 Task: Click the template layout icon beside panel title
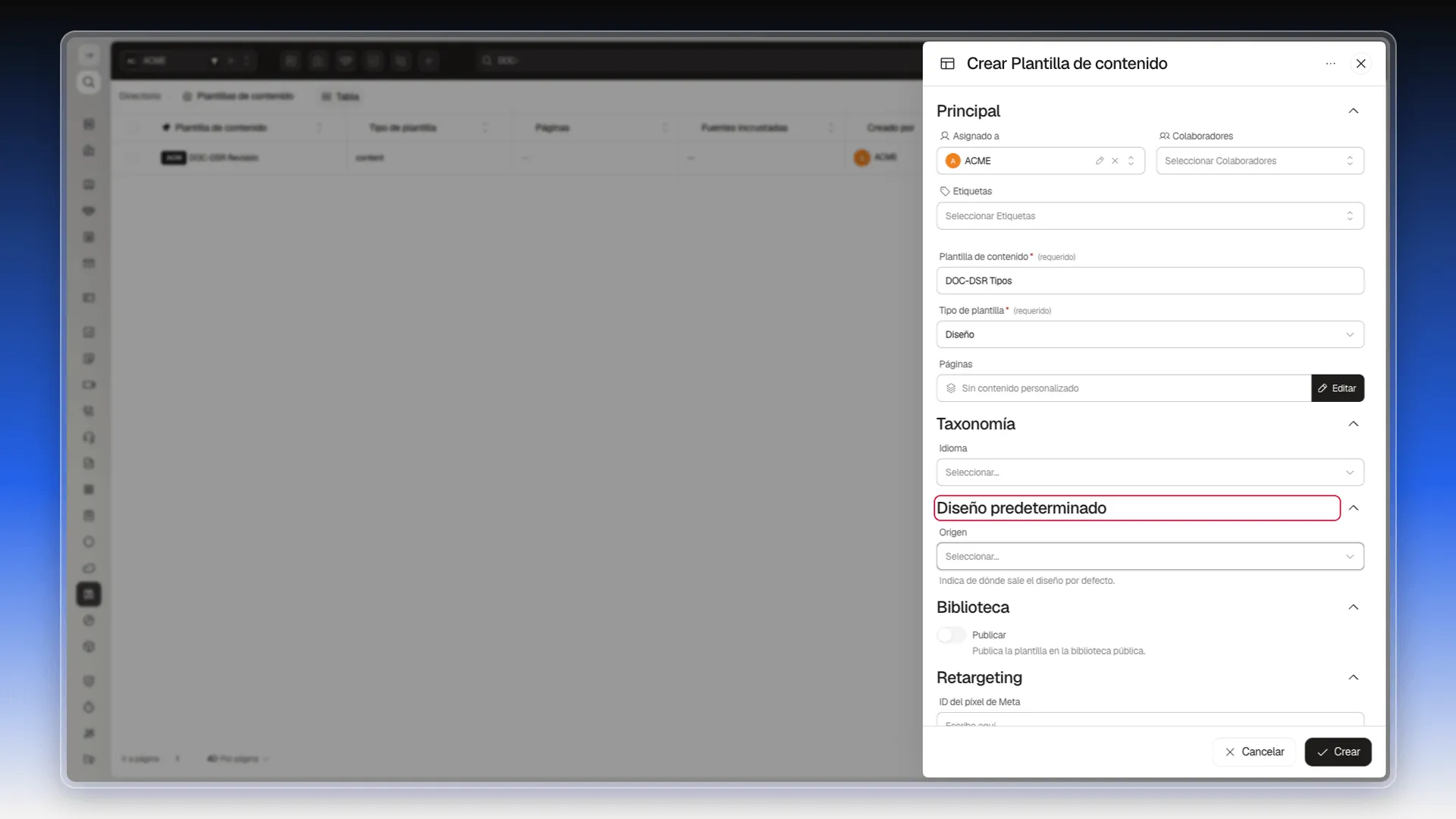[947, 64]
